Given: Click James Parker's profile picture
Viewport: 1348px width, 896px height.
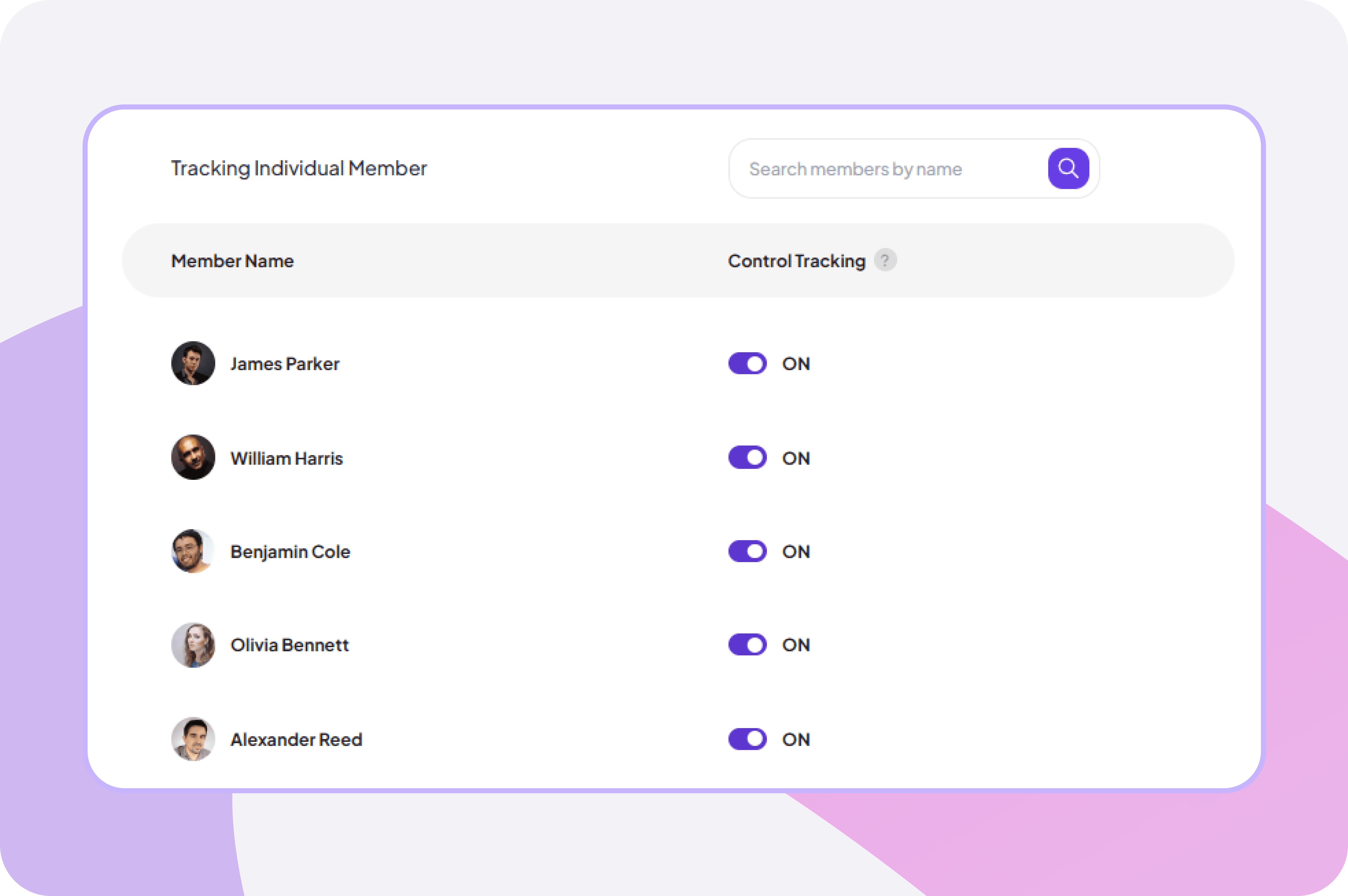Looking at the screenshot, I should 193,363.
